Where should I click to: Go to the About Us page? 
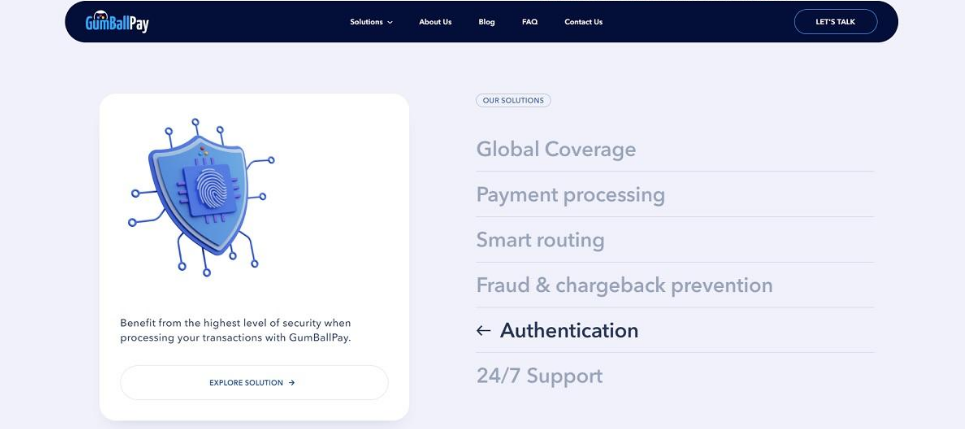point(435,22)
